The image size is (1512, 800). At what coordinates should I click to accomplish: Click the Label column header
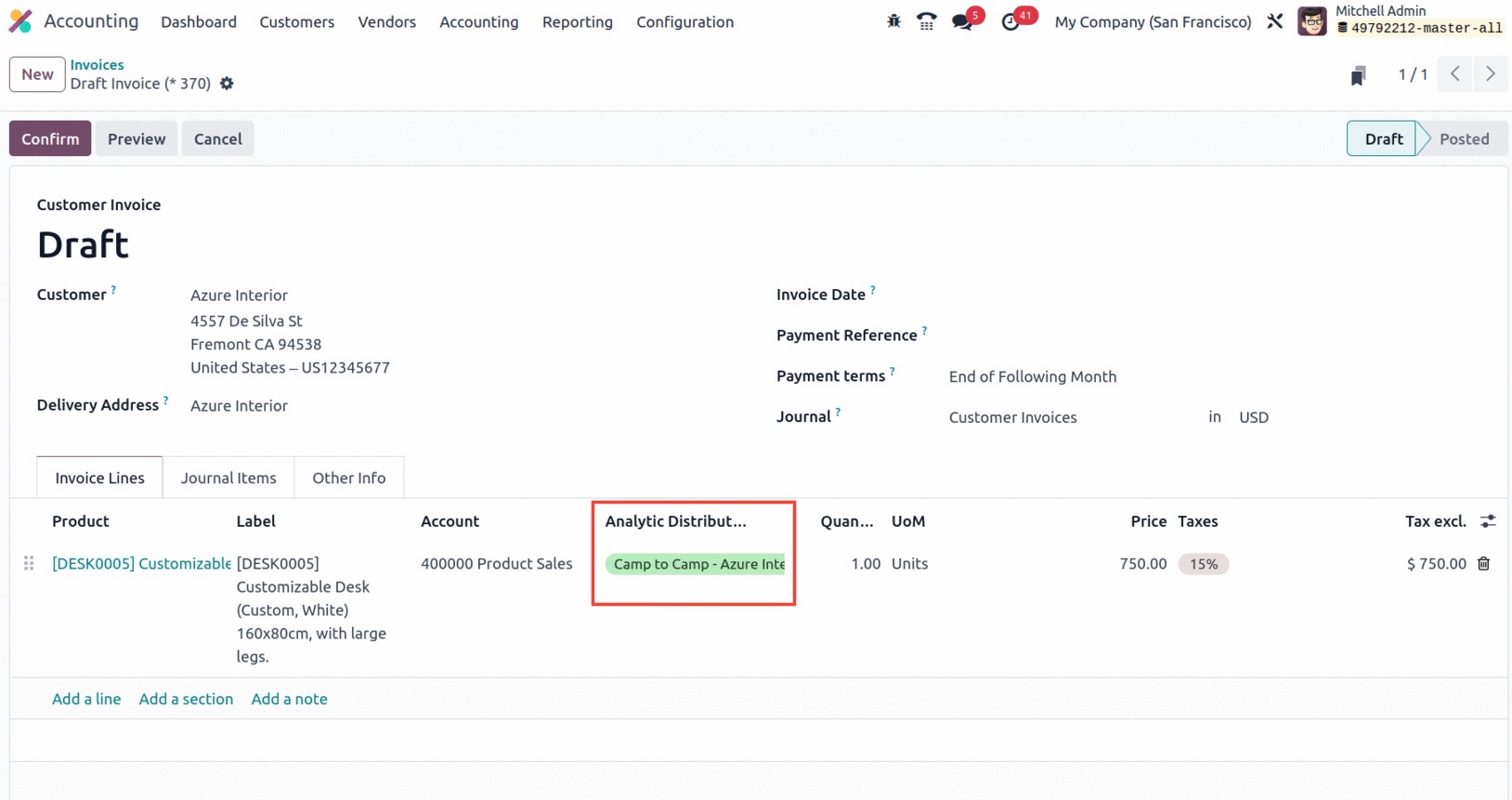pyautogui.click(x=256, y=521)
